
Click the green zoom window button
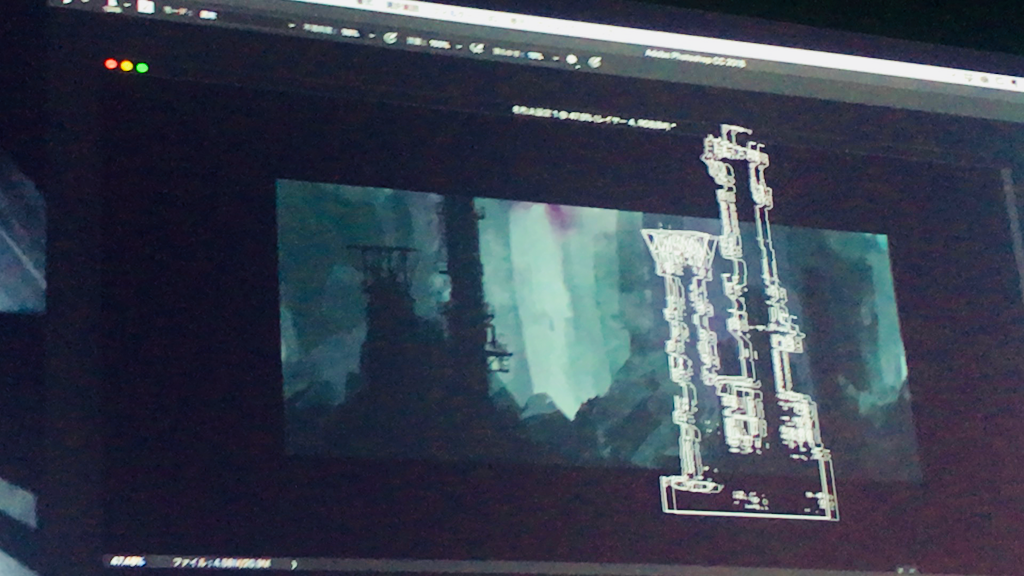[x=142, y=67]
